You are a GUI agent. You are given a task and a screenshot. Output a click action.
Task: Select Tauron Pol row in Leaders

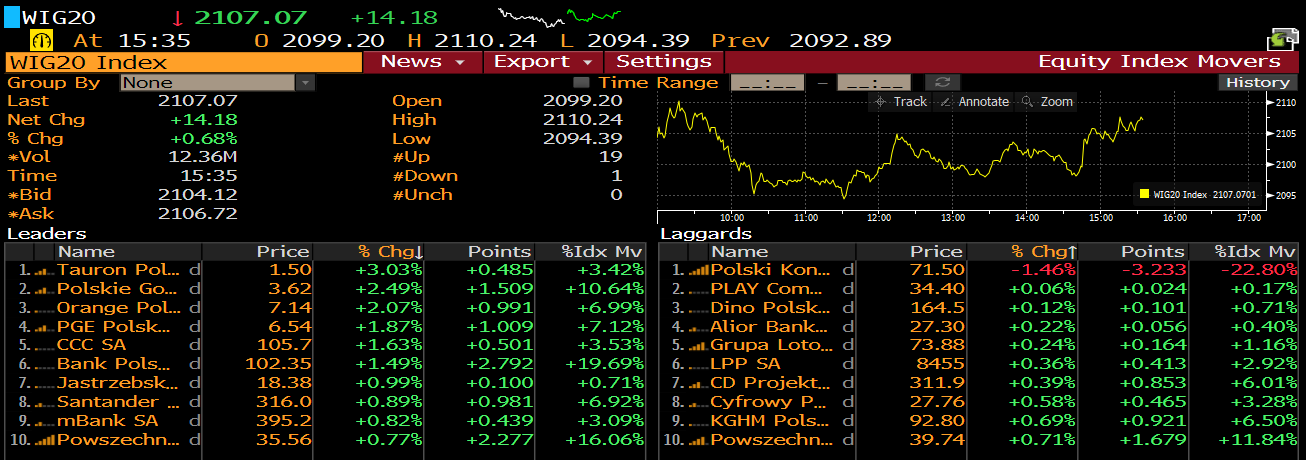click(325, 270)
